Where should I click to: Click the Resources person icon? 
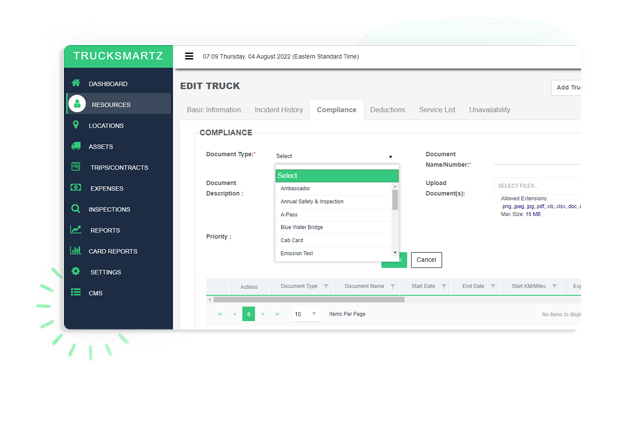tap(77, 104)
